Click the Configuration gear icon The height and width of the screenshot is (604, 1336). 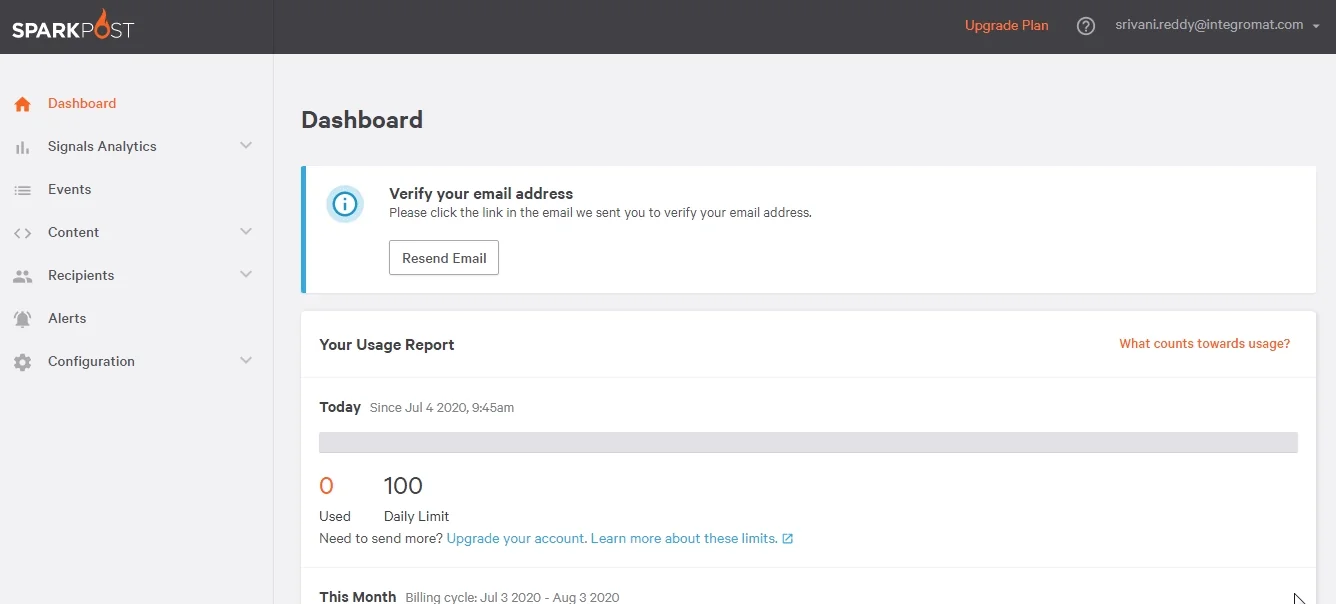tap(22, 362)
